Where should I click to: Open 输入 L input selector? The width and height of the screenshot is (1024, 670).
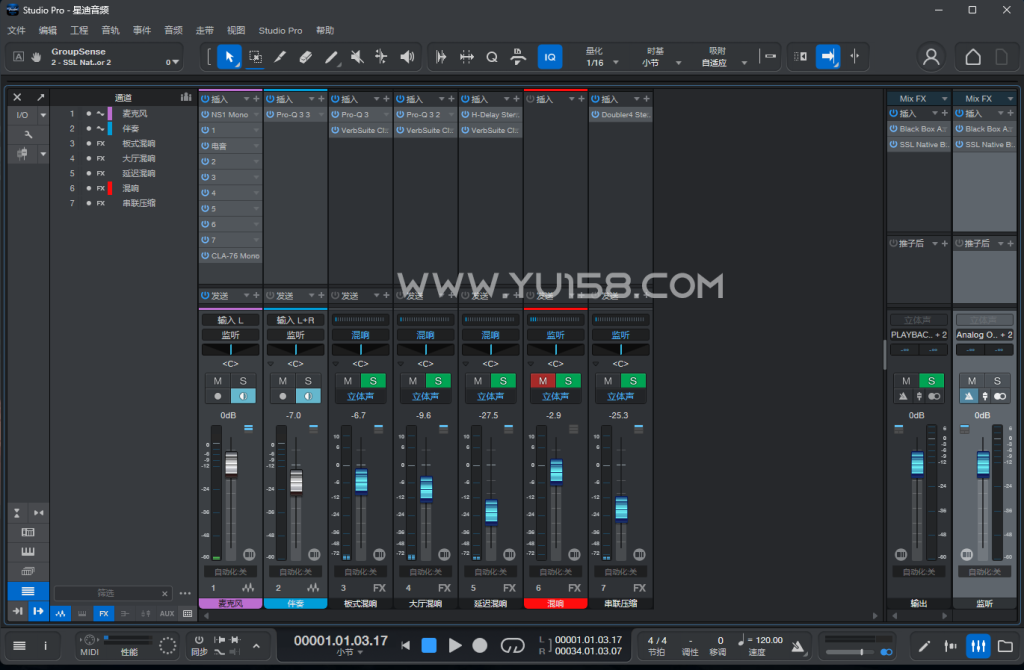click(231, 320)
